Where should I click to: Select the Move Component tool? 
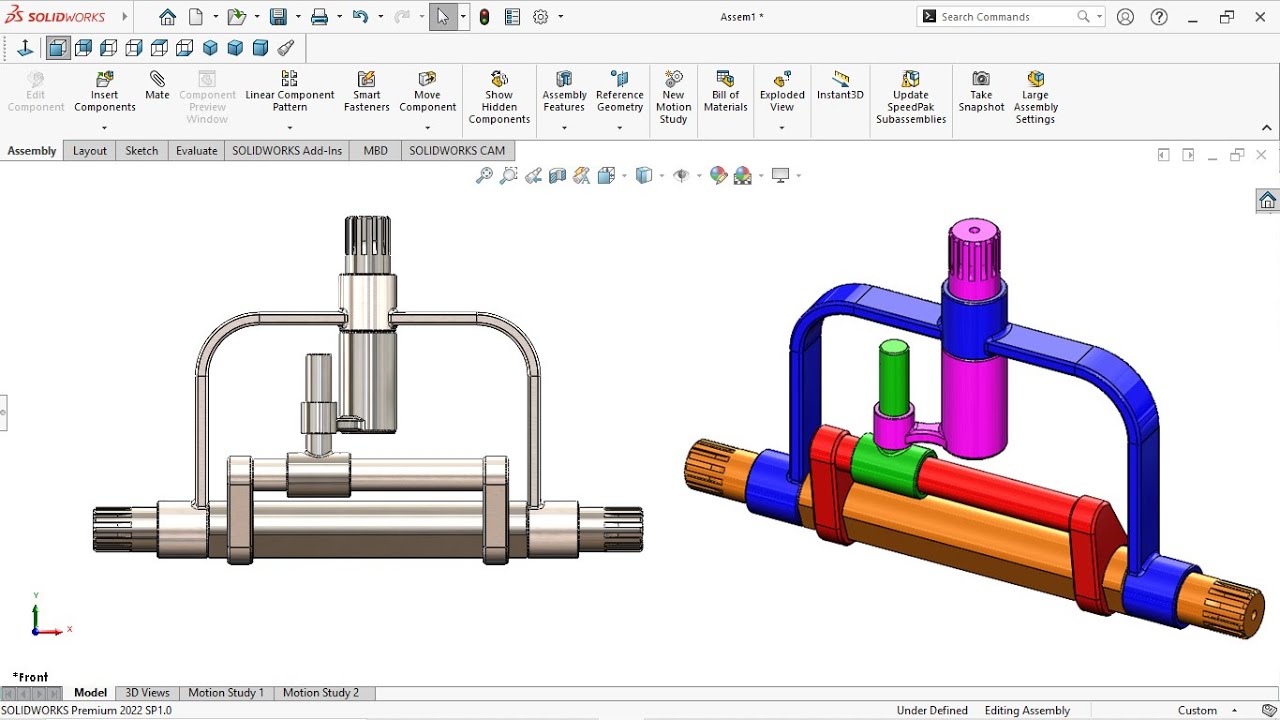(427, 92)
